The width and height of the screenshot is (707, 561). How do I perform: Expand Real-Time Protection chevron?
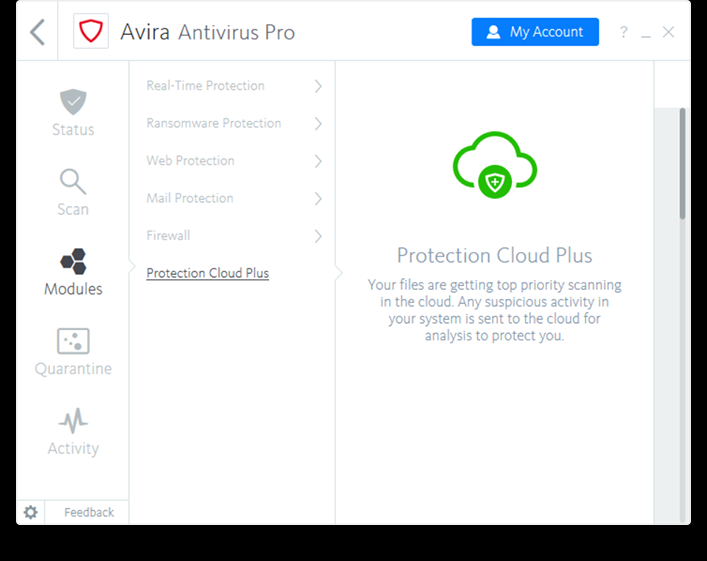(318, 86)
